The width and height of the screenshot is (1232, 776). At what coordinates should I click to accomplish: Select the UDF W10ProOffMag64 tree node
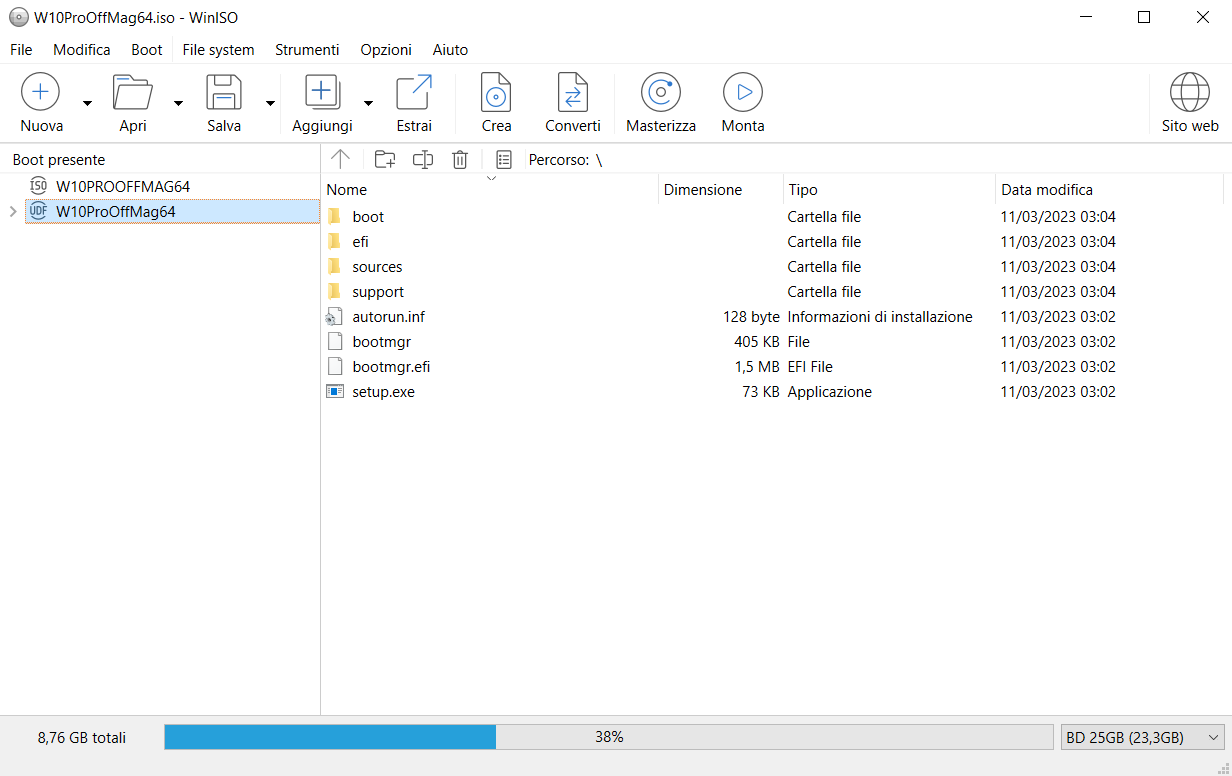(172, 211)
